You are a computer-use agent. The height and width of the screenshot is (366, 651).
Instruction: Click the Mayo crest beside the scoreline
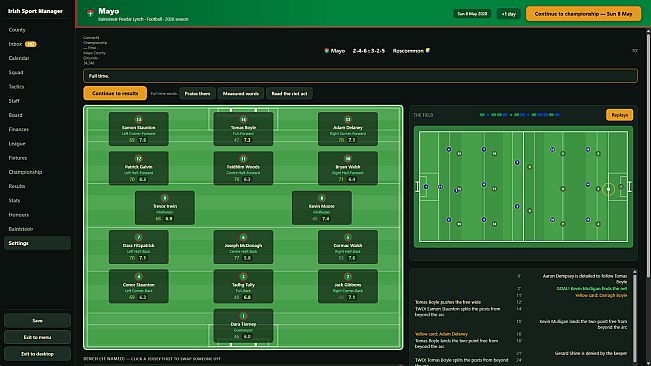326,51
